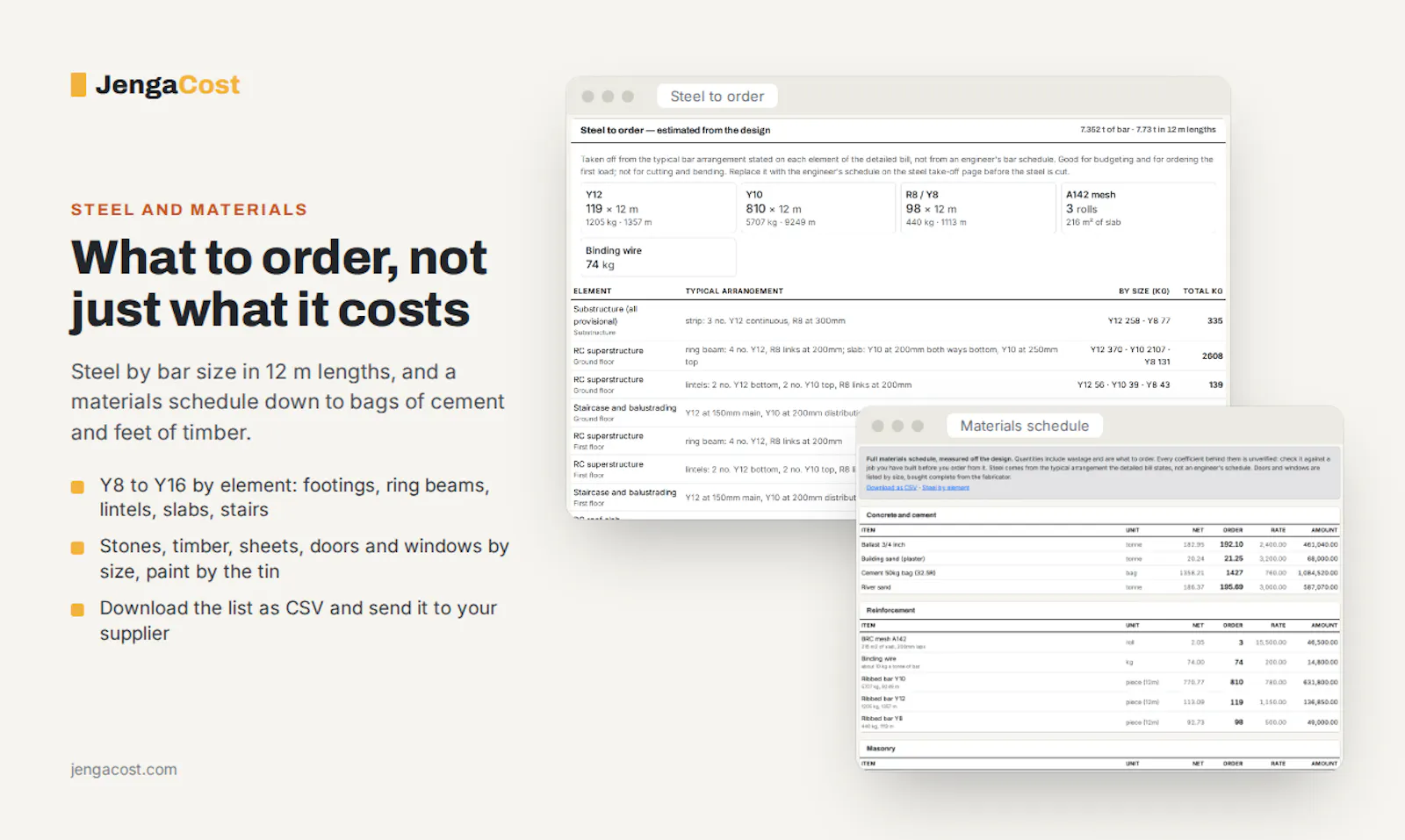1405x840 pixels.
Task: Select "Staircase and balustrading" First floor row
Action: click(715, 498)
